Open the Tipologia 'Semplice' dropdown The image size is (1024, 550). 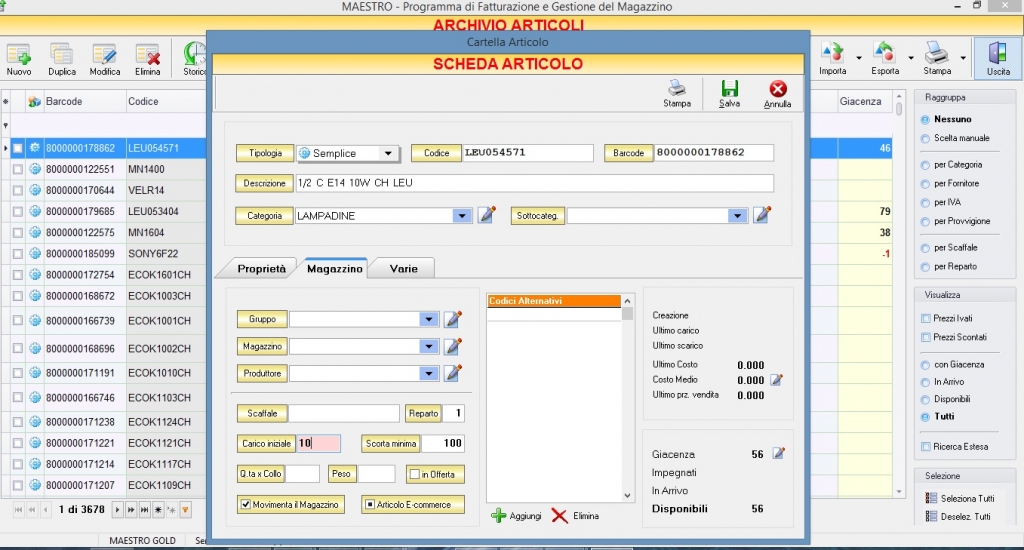pyautogui.click(x=388, y=153)
